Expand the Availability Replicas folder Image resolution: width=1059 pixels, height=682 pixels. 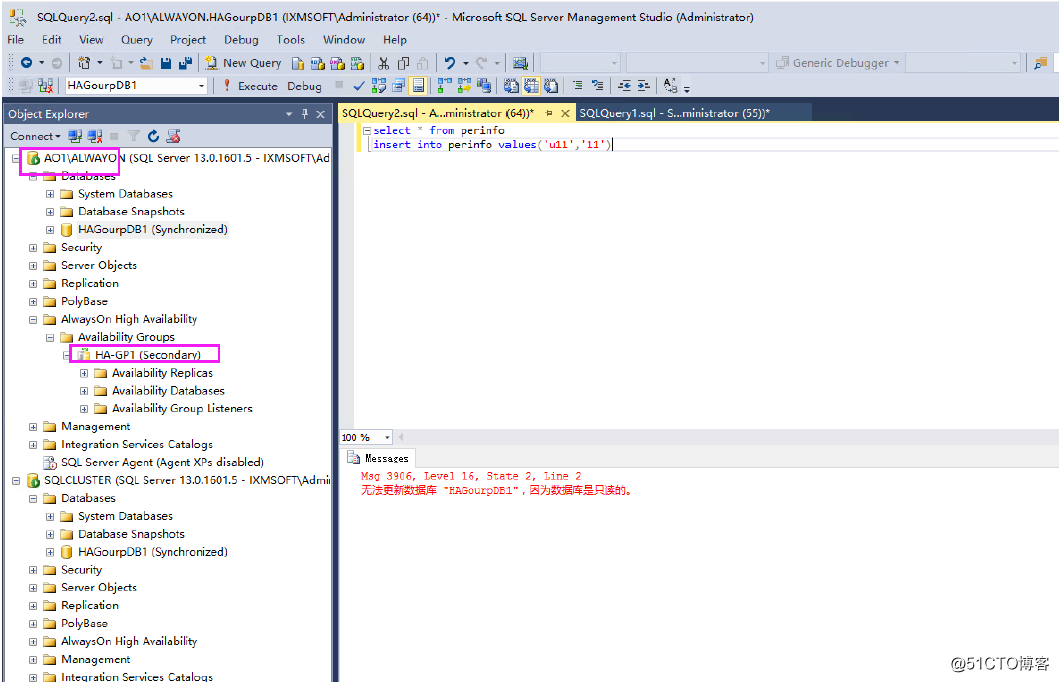(x=84, y=373)
